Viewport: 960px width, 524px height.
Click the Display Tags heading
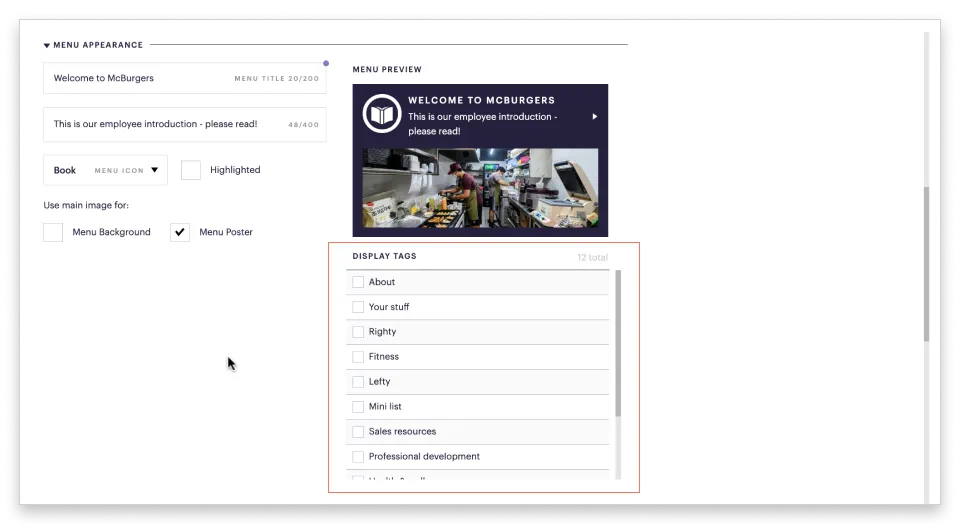coord(384,256)
